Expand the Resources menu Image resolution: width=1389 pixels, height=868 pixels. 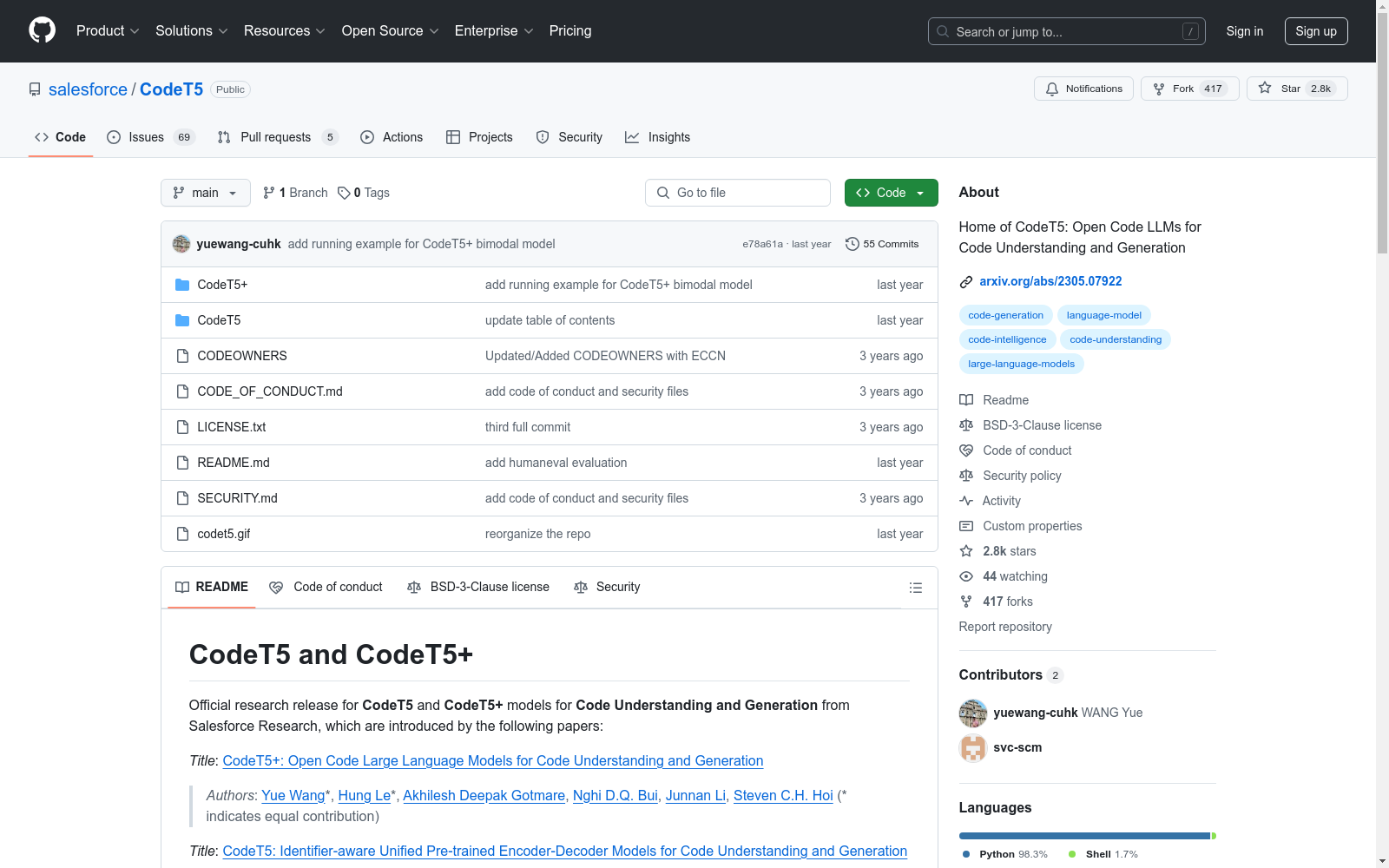(x=285, y=31)
